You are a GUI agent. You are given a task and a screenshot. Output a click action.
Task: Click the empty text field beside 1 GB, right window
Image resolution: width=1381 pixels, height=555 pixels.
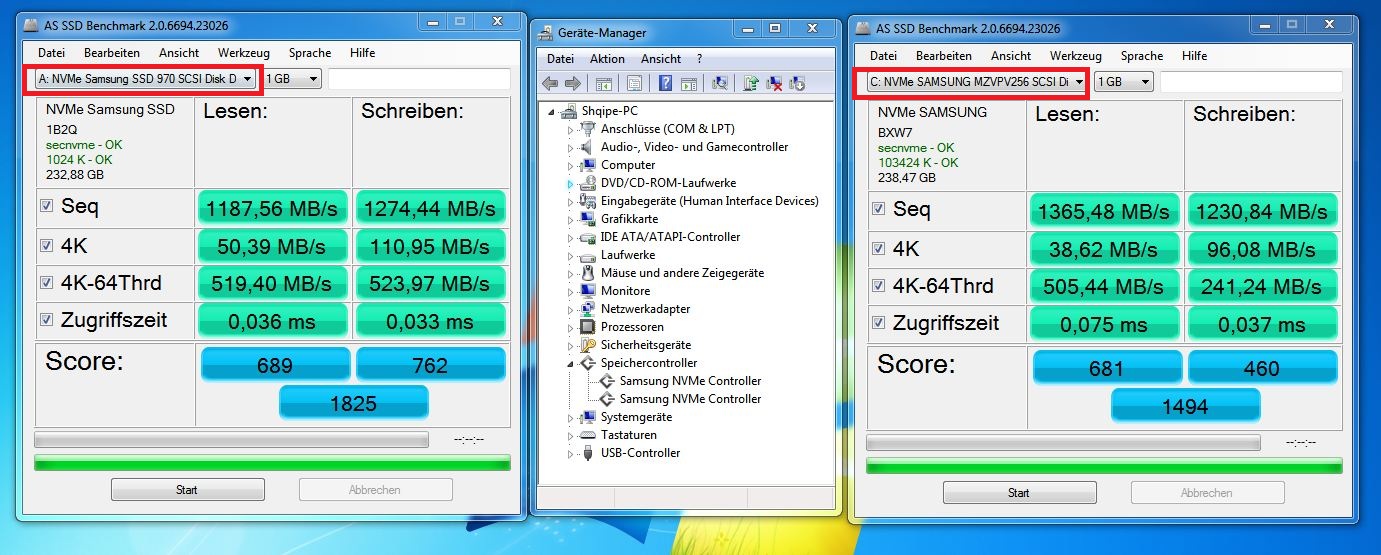(1251, 82)
